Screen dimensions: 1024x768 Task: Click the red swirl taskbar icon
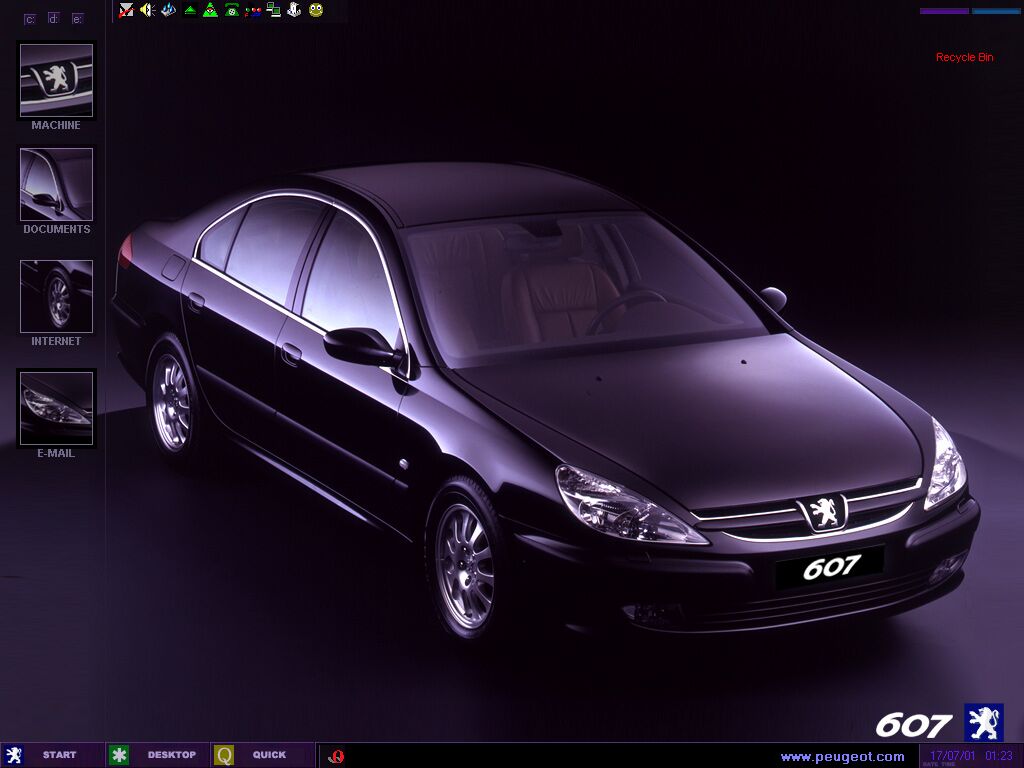[x=336, y=756]
